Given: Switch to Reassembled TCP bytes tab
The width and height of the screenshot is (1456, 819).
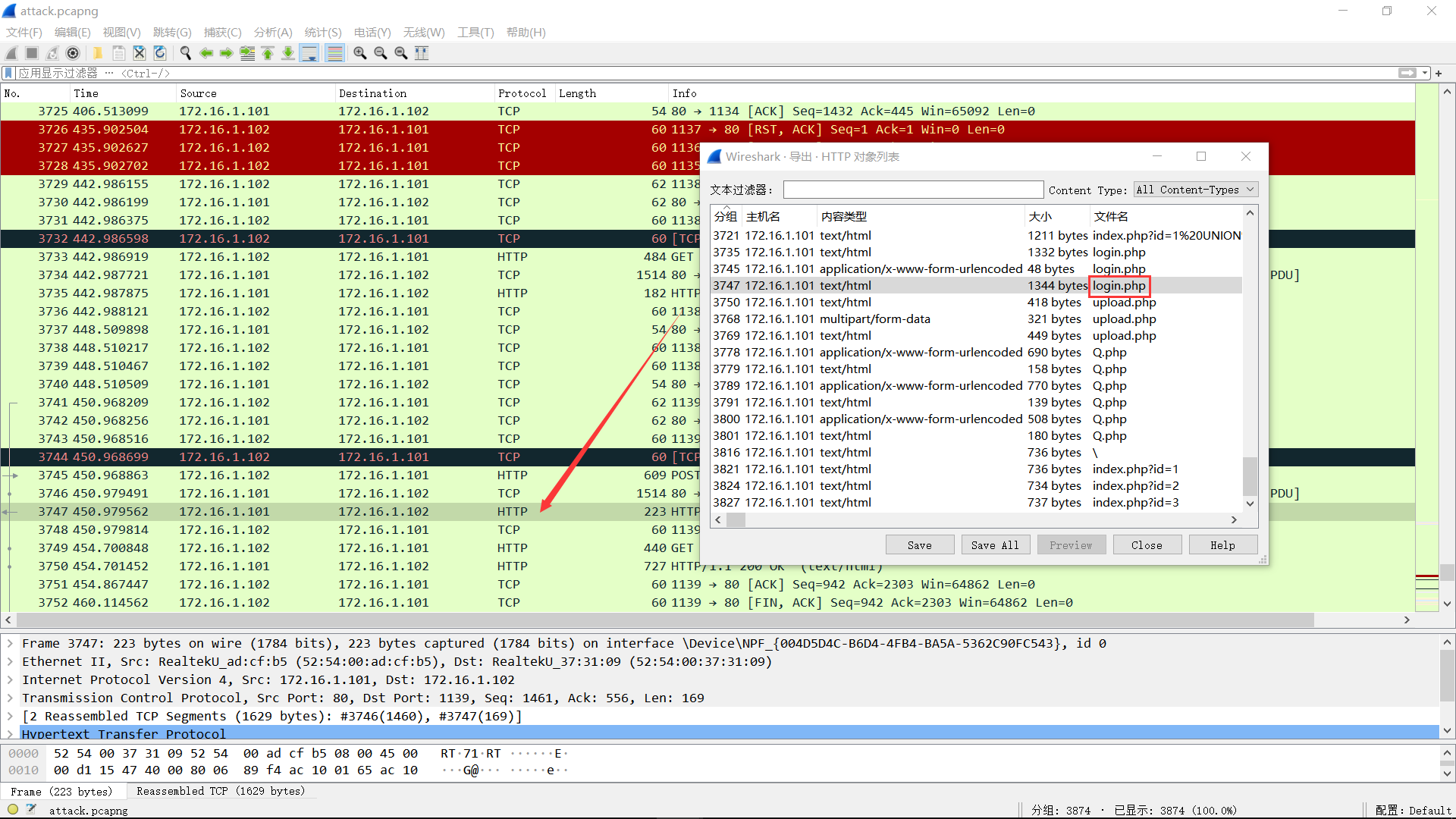Looking at the screenshot, I should point(221,791).
